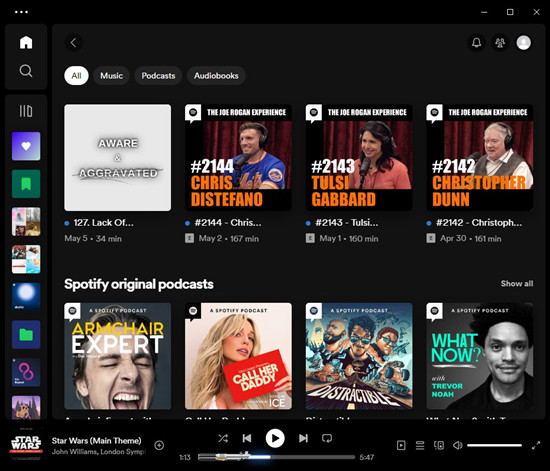Open Call Her Daddy podcast cover
The height and width of the screenshot is (471, 550).
238,356
